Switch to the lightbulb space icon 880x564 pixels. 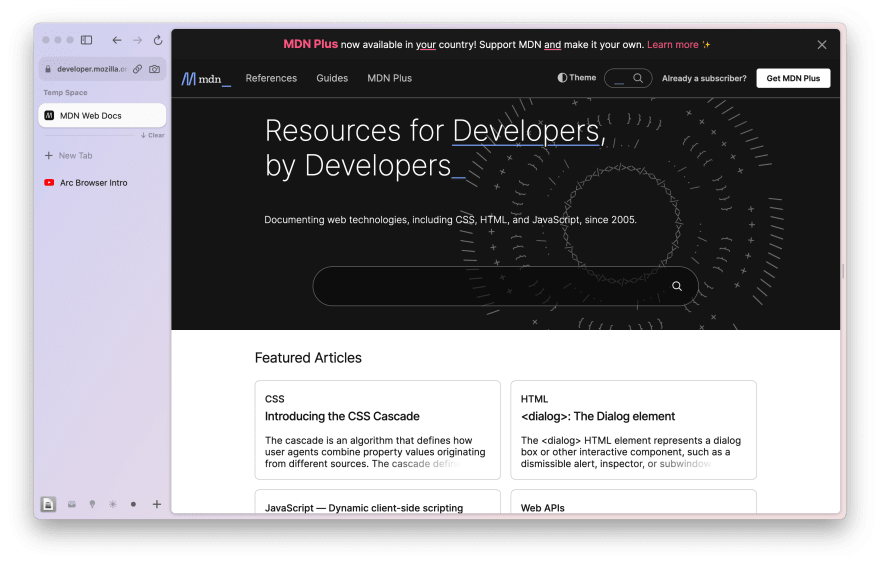[93, 504]
